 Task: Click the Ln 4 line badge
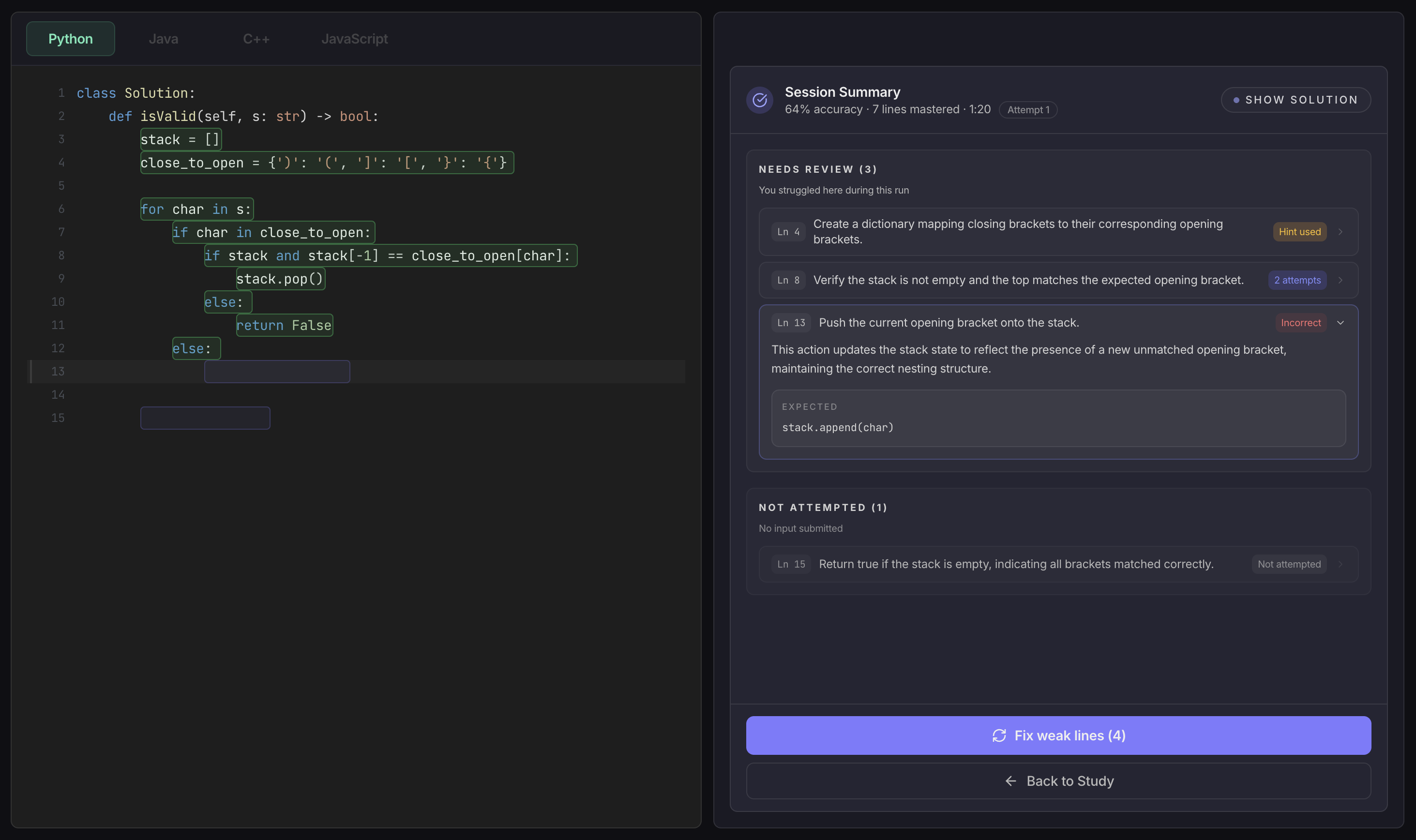pos(788,231)
